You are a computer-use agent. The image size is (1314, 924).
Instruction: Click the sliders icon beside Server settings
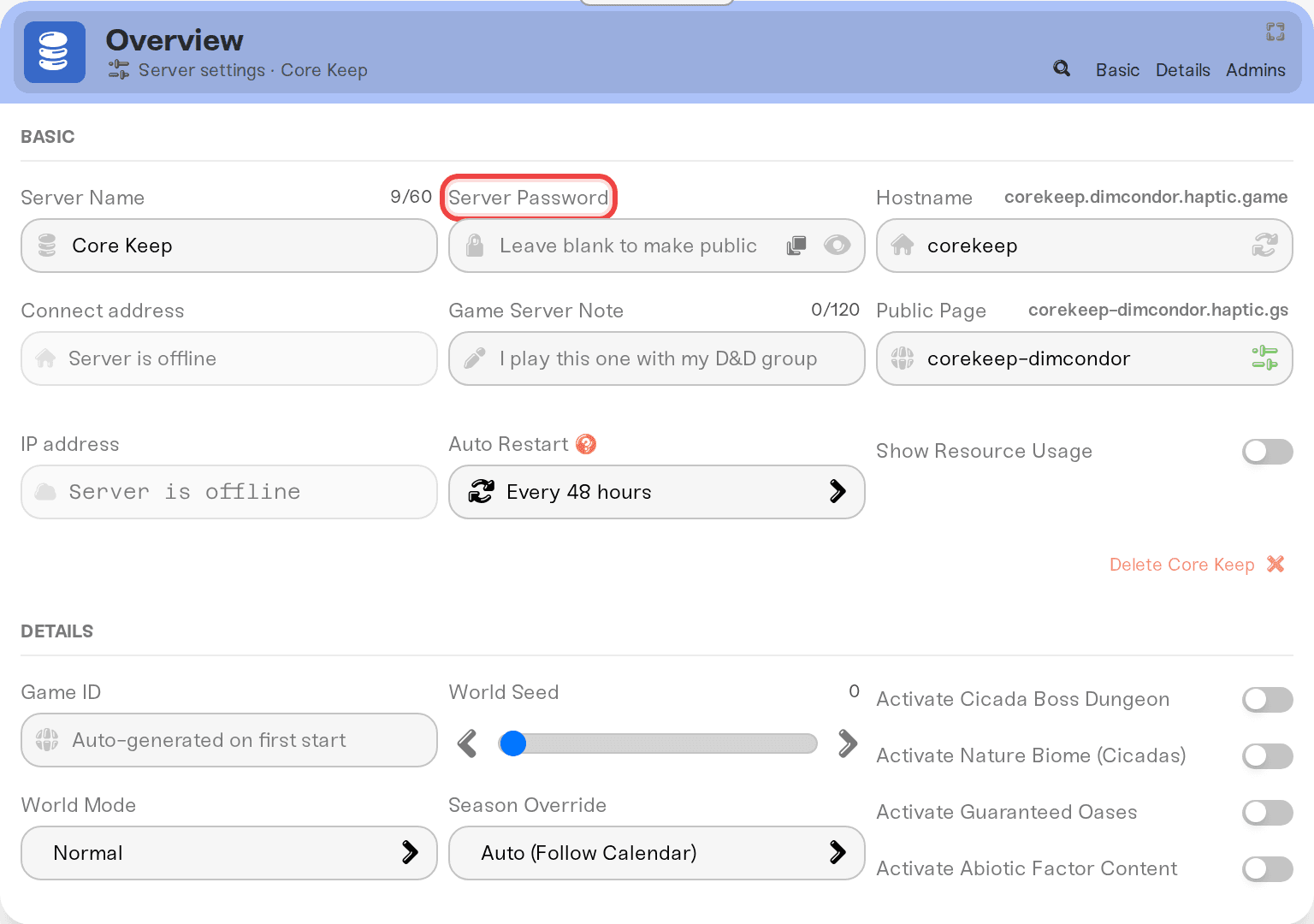coord(119,69)
